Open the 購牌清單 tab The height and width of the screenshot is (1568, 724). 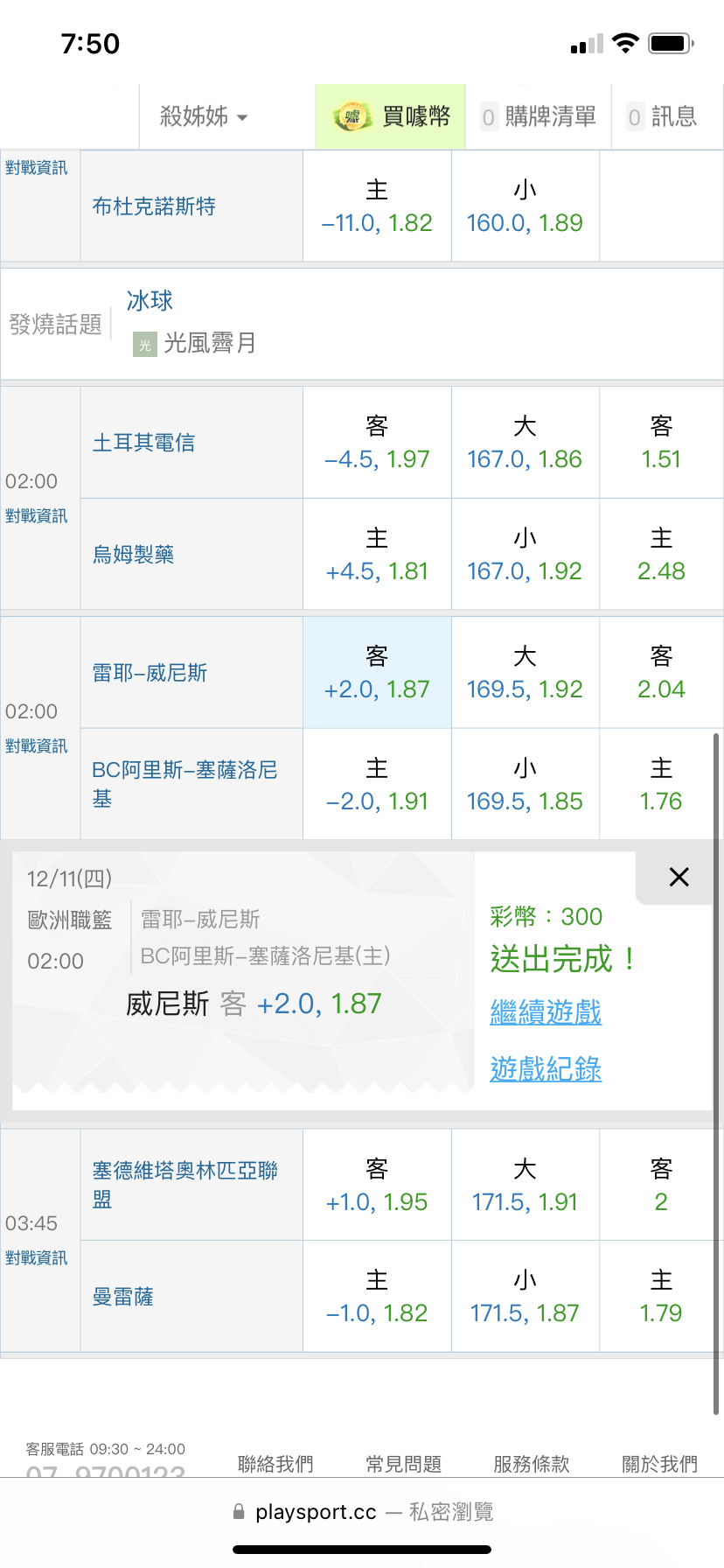pyautogui.click(x=539, y=116)
